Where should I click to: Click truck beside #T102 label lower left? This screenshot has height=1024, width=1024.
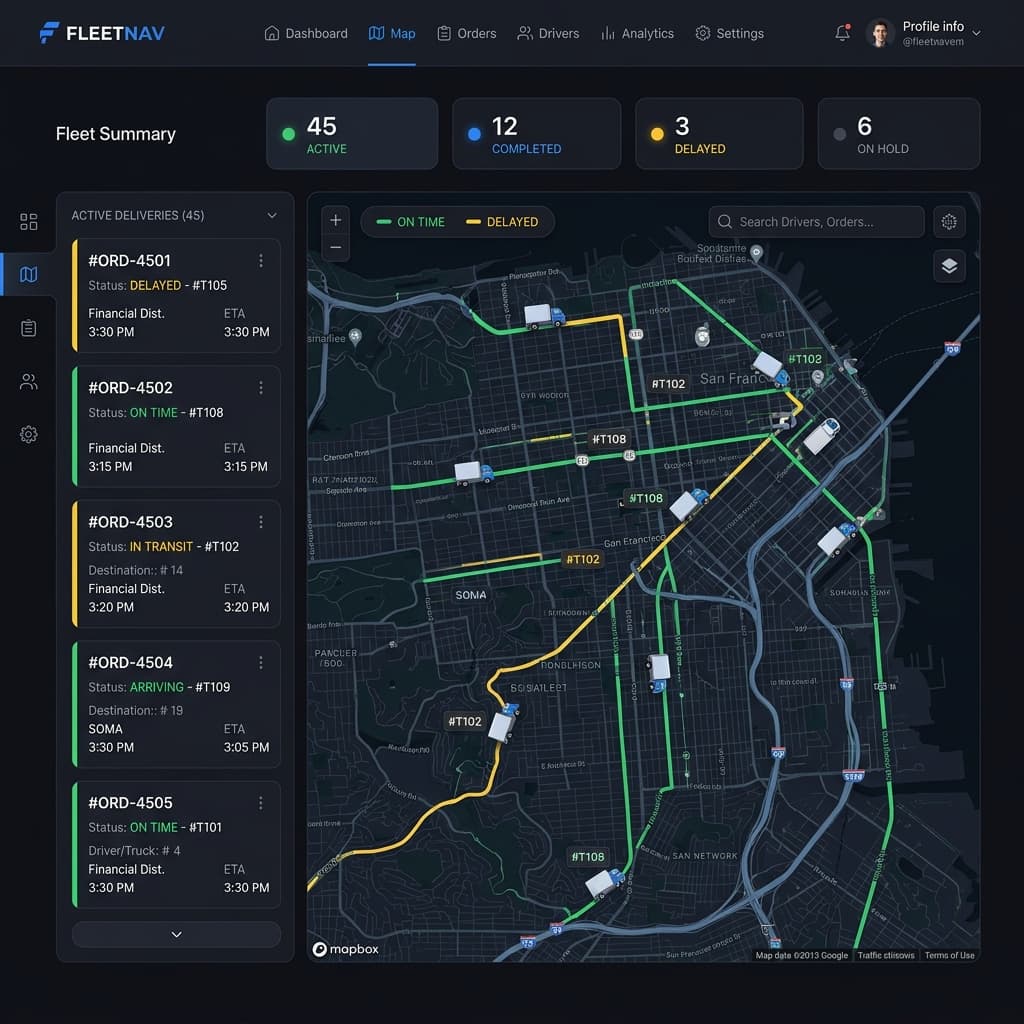pos(504,722)
